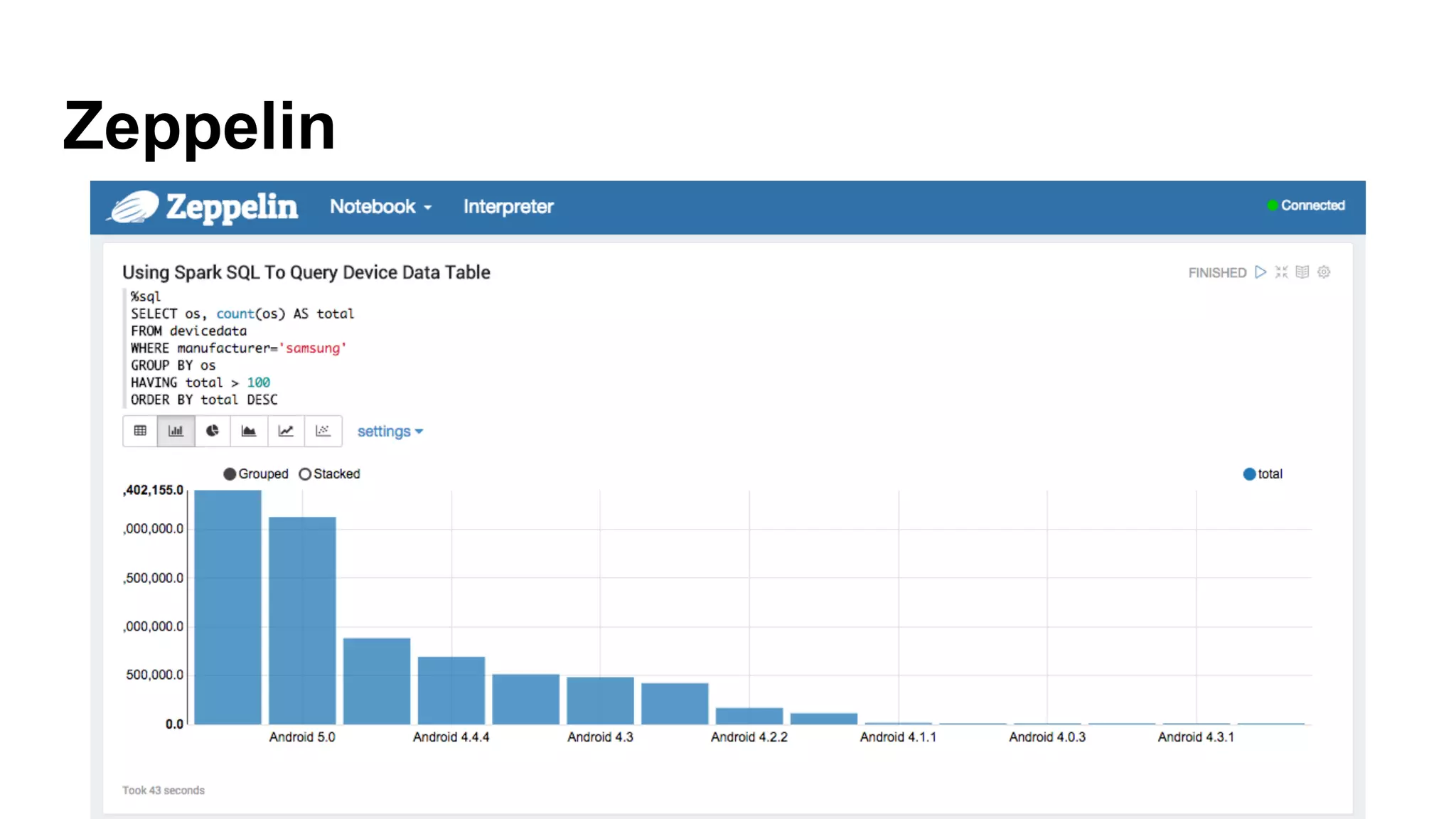Switch to line chart view
The width and height of the screenshot is (1456, 819).
(x=286, y=431)
